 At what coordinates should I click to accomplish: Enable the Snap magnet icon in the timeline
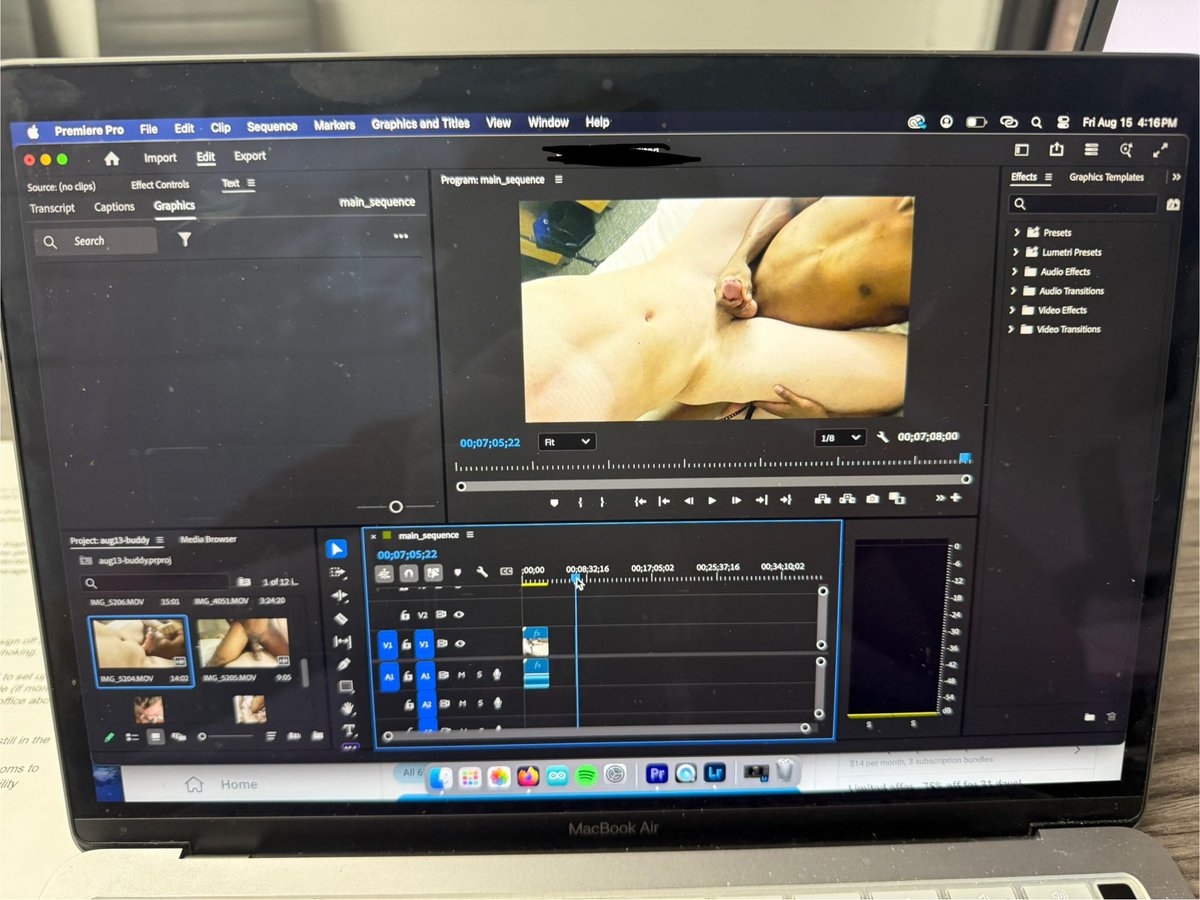[x=408, y=573]
